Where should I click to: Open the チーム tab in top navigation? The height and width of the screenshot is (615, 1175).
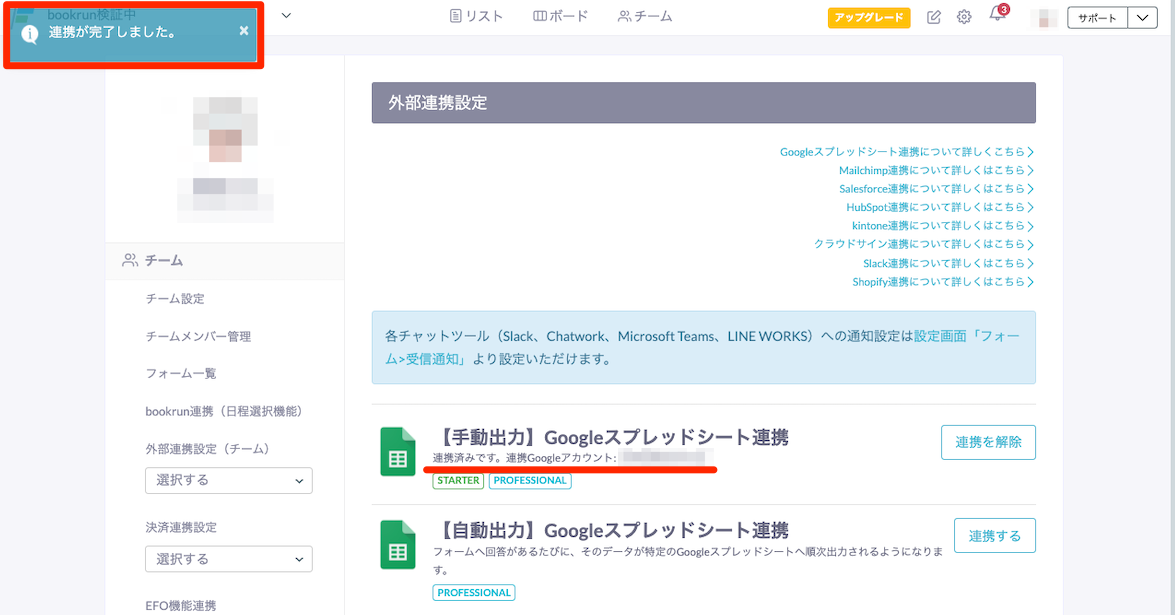click(x=645, y=16)
